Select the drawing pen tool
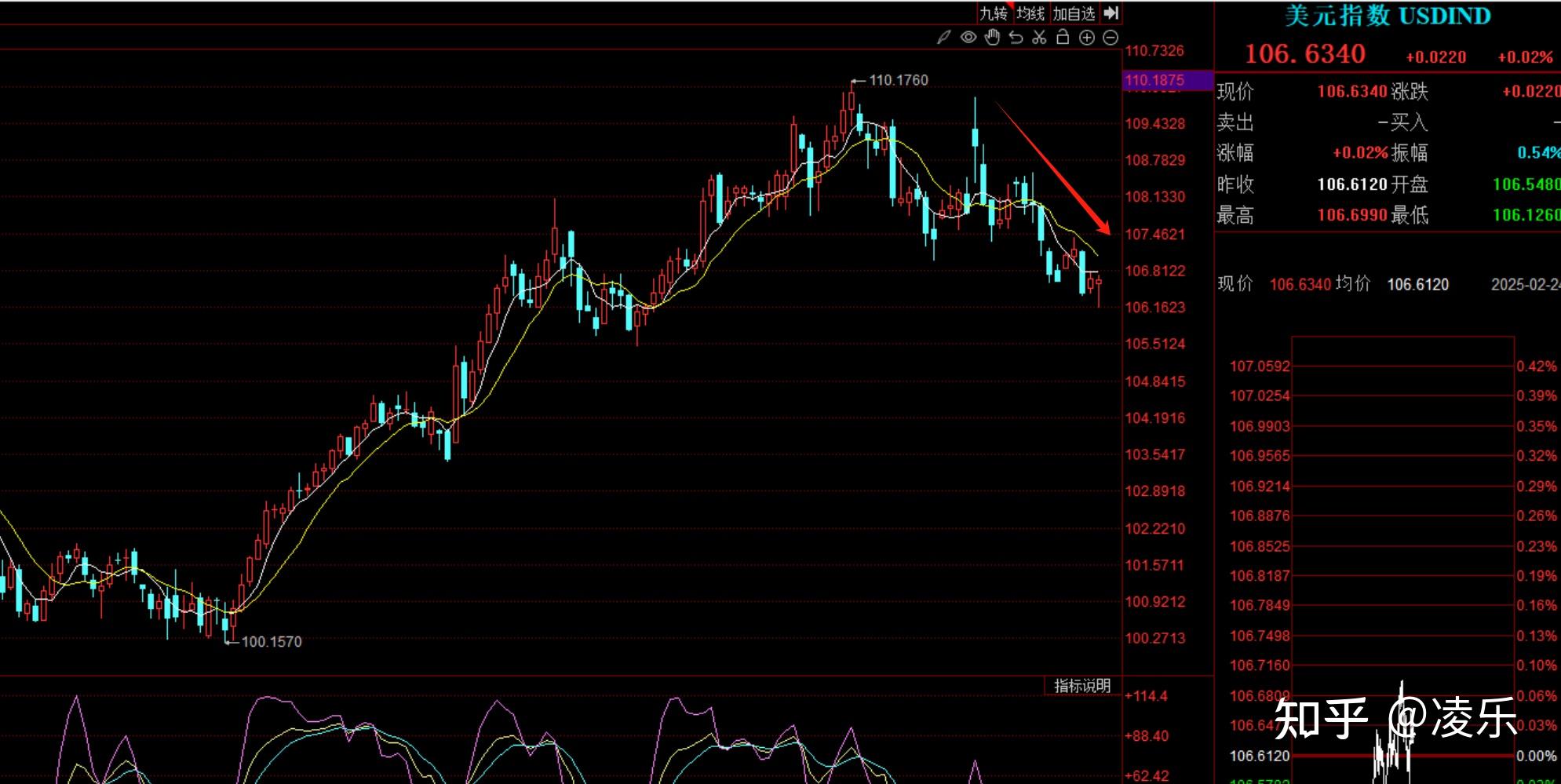The height and width of the screenshot is (784, 1561). coord(944,37)
